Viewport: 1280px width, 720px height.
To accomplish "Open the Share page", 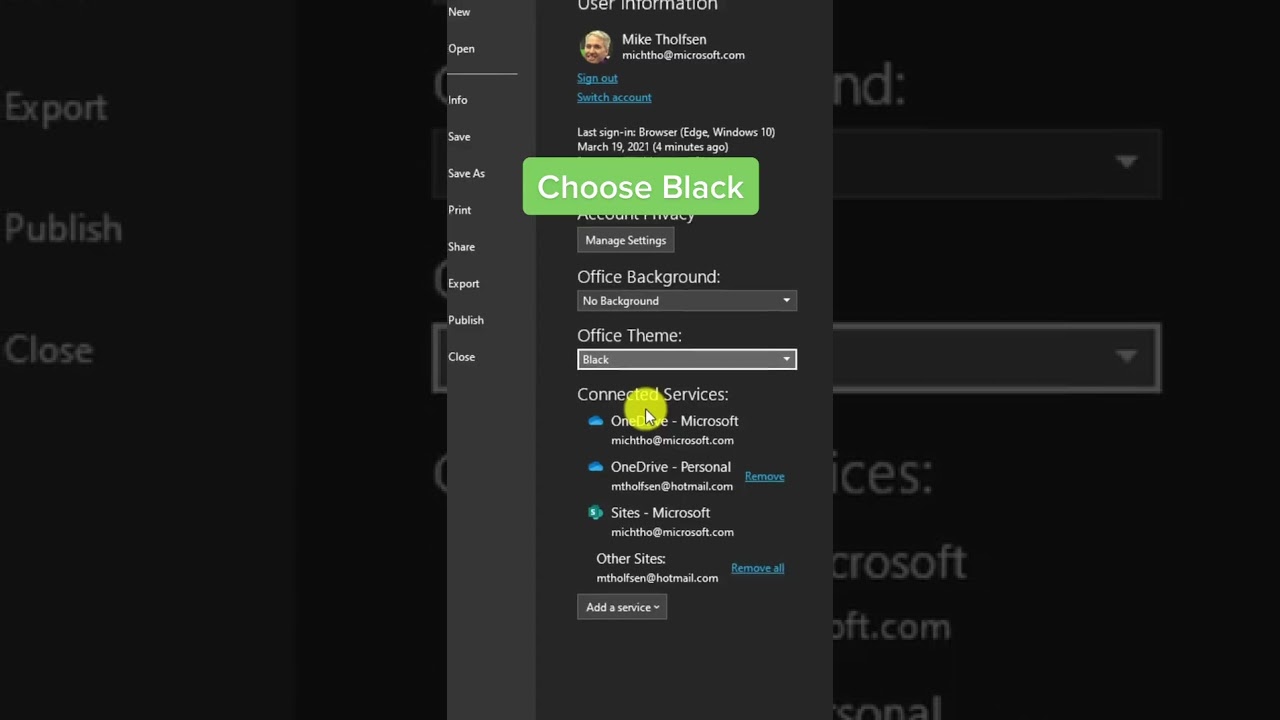I will pos(461,247).
